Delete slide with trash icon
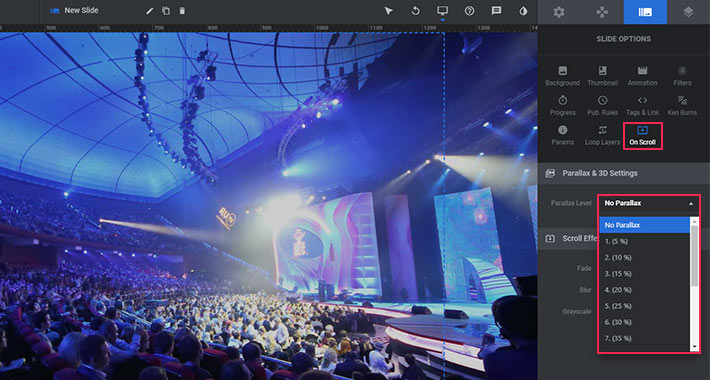This screenshot has width=710, height=380. pyautogui.click(x=182, y=11)
